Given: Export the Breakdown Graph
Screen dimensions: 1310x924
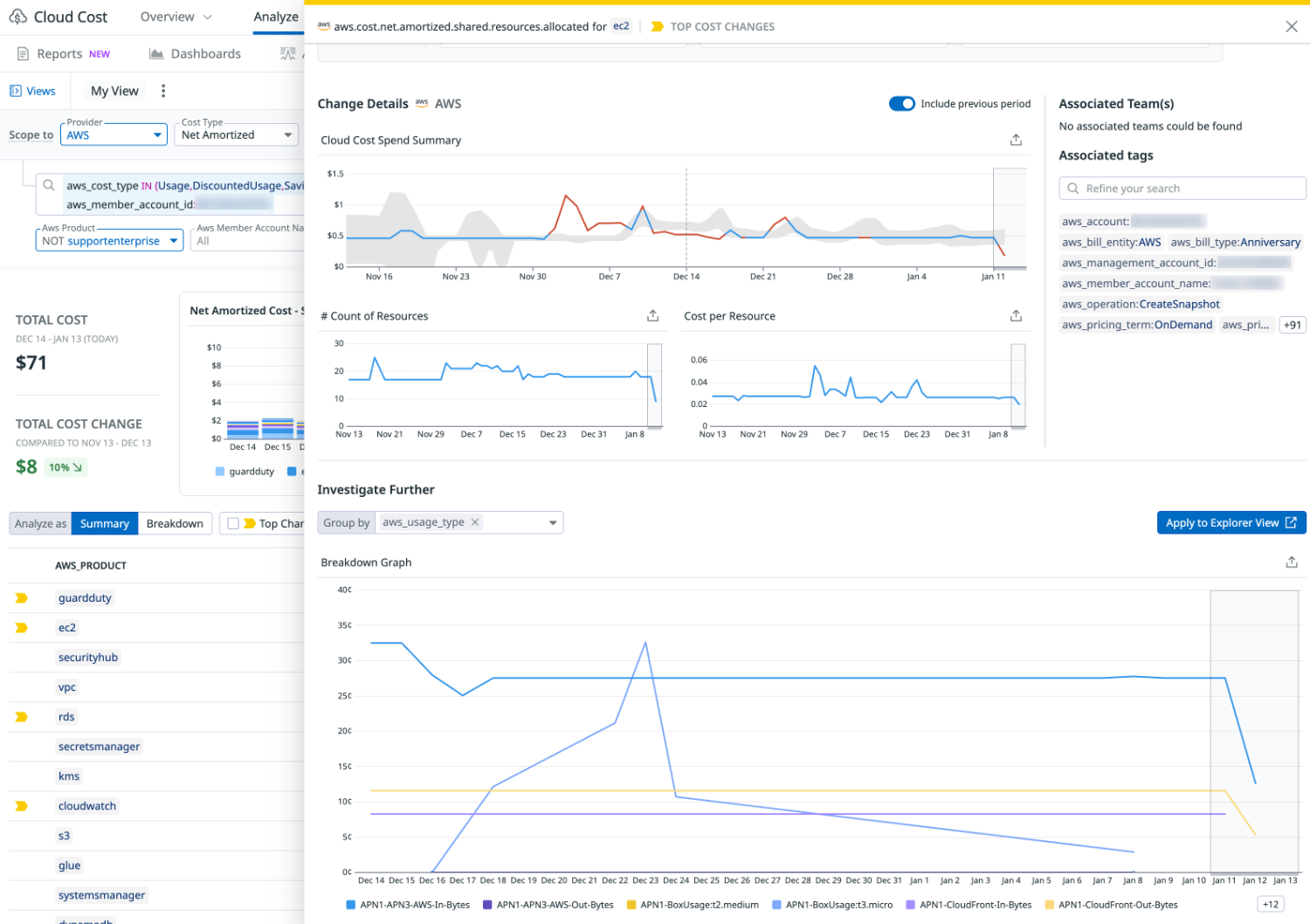Looking at the screenshot, I should coord(1291,562).
